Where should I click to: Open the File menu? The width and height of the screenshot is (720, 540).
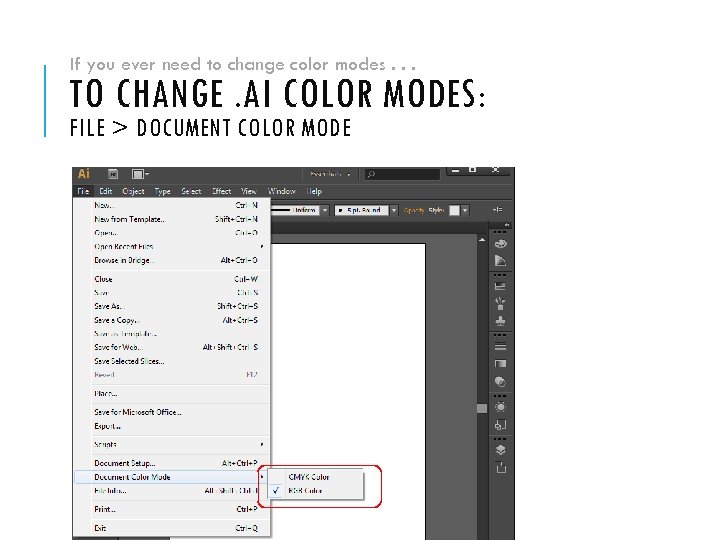pyautogui.click(x=83, y=191)
